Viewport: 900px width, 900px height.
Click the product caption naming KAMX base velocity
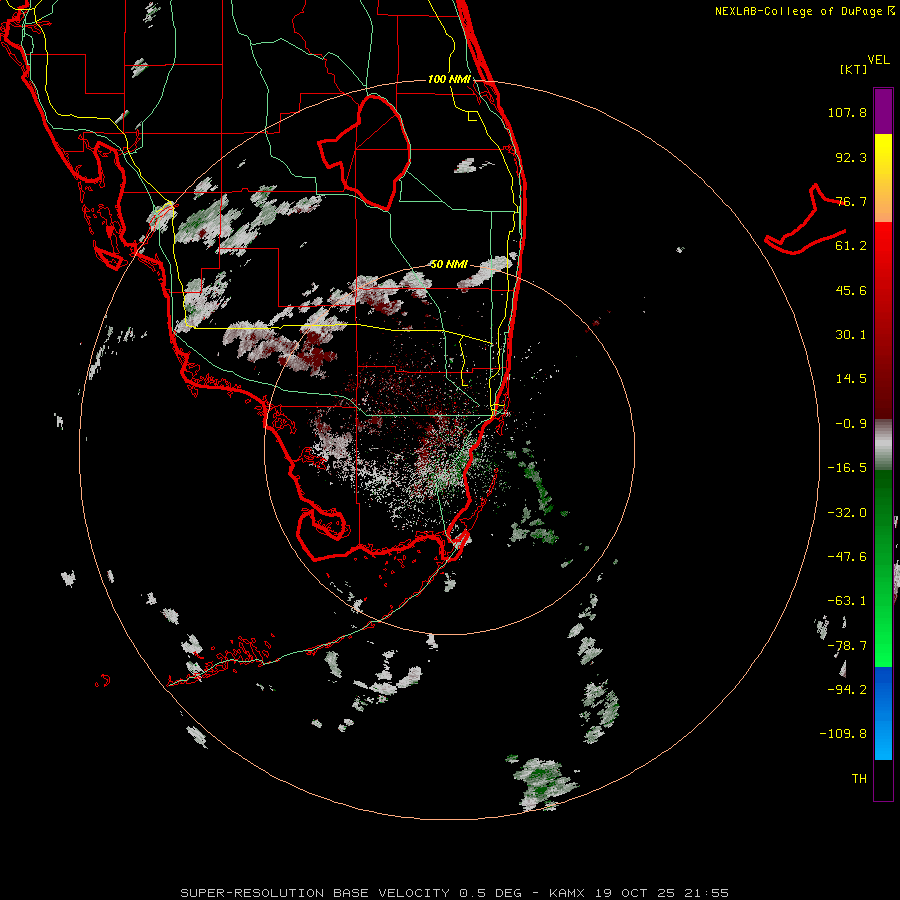tap(455, 893)
